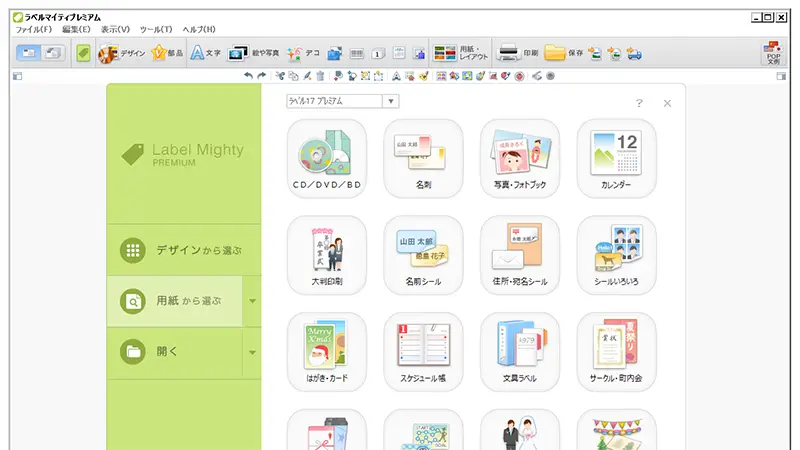Image resolution: width=800 pixels, height=450 pixels.
Task: Select the 文具ラベル category
Action: pyautogui.click(x=520, y=352)
